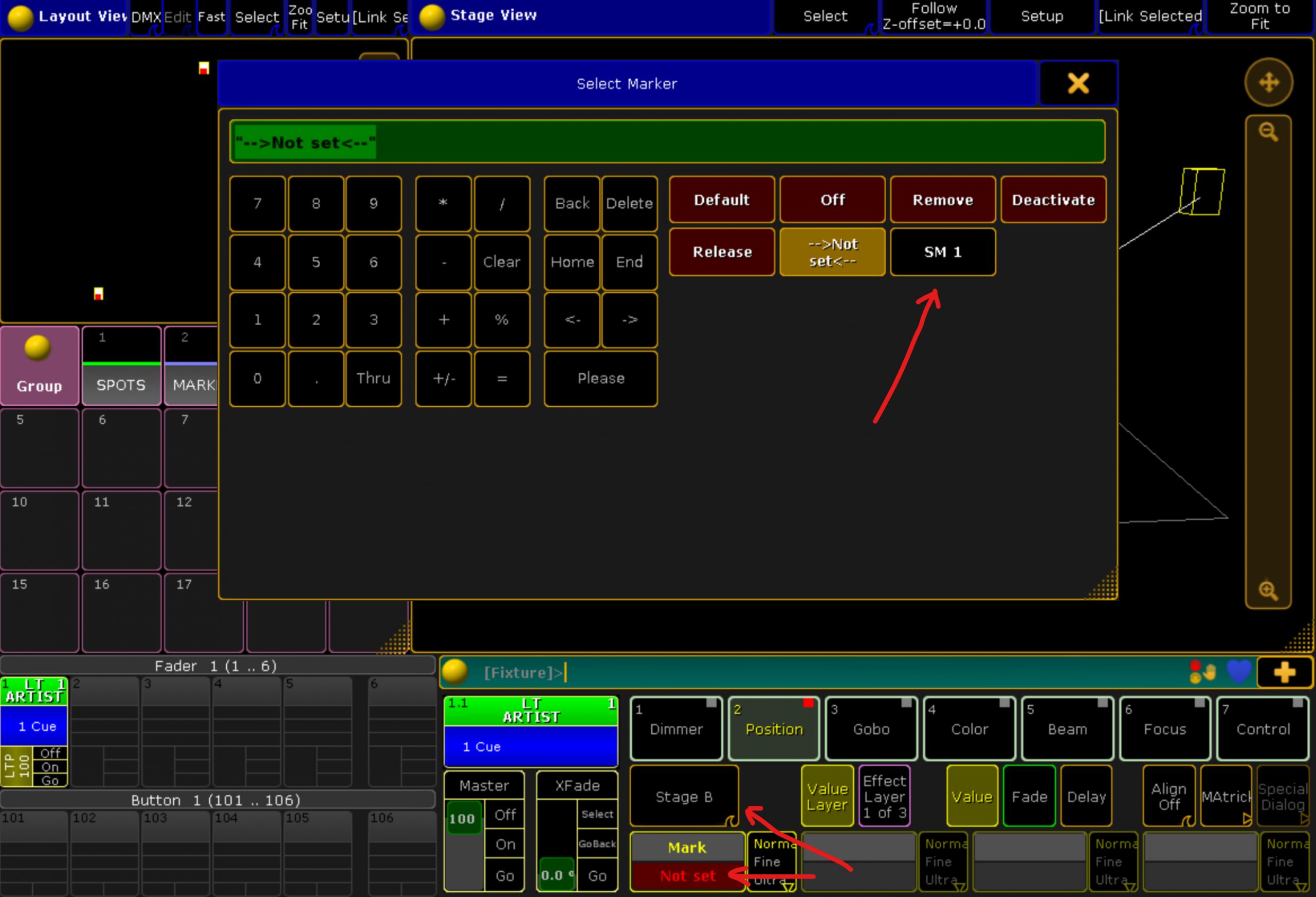Viewport: 1316px width, 897px height.
Task: Click the Group pool yellow ball icon
Action: (38, 348)
